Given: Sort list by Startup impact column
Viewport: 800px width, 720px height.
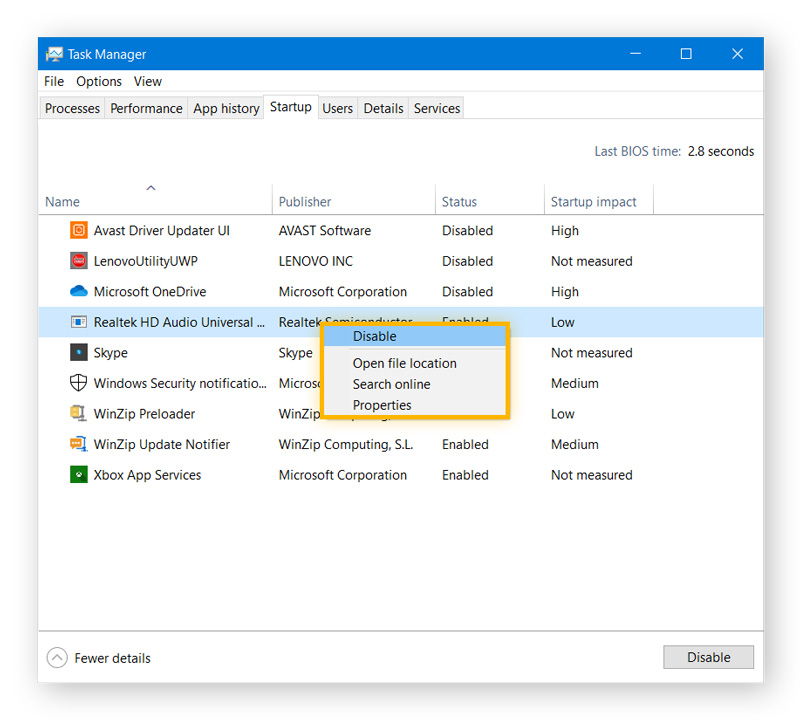Looking at the screenshot, I should [x=593, y=202].
